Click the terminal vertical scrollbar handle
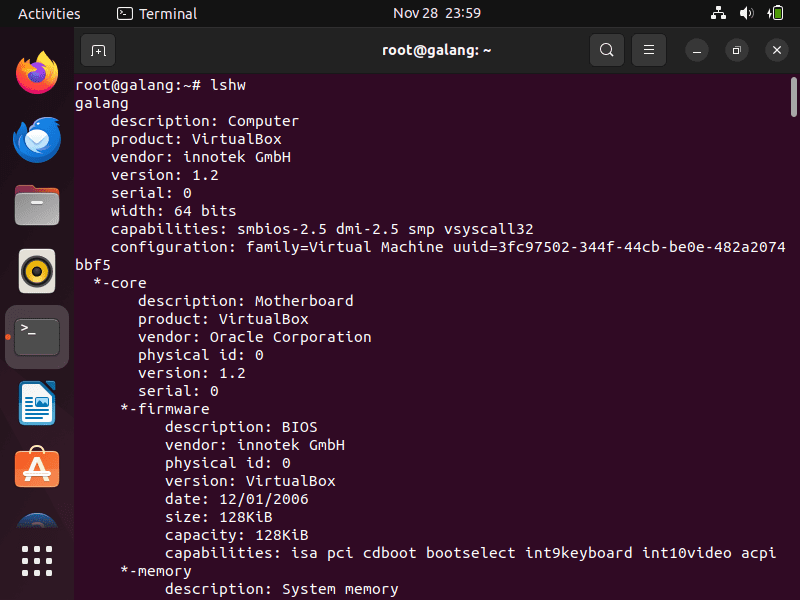 point(793,97)
